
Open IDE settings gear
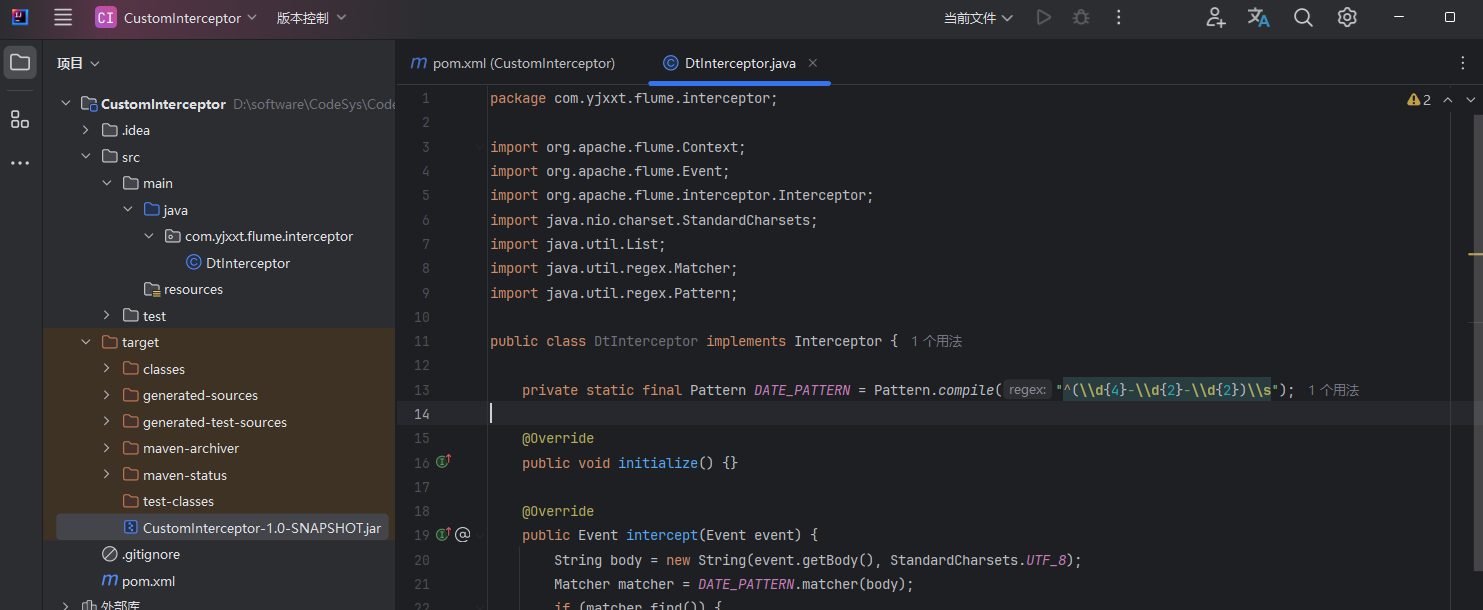pyautogui.click(x=1347, y=17)
